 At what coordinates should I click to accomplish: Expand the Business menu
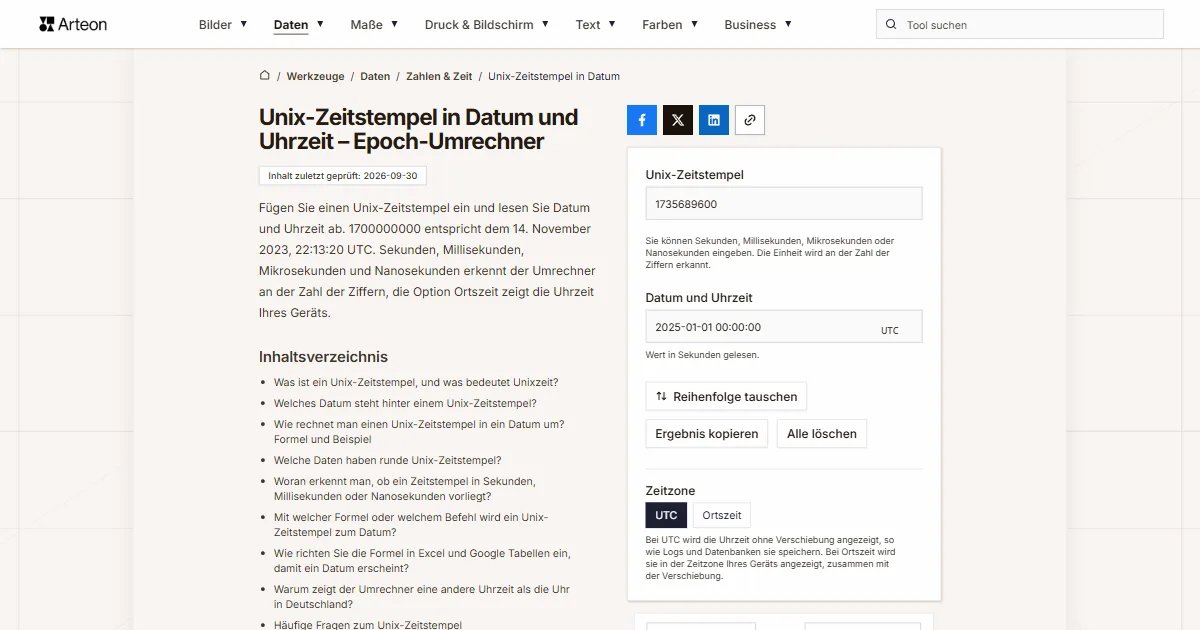coord(758,24)
